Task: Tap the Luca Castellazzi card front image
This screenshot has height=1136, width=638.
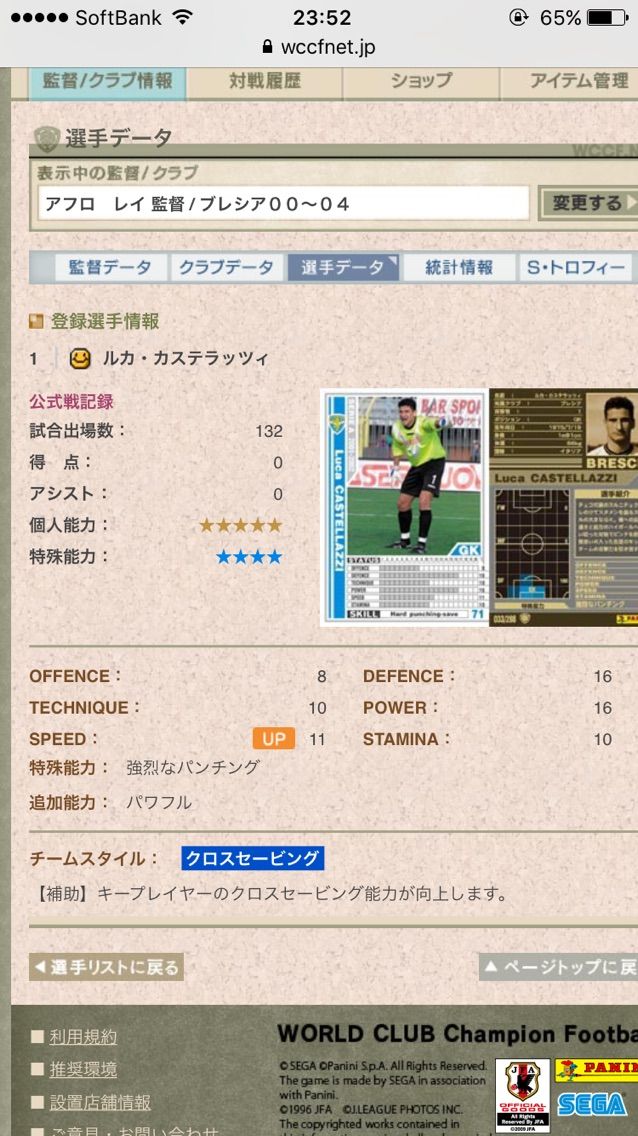Action: pos(404,507)
